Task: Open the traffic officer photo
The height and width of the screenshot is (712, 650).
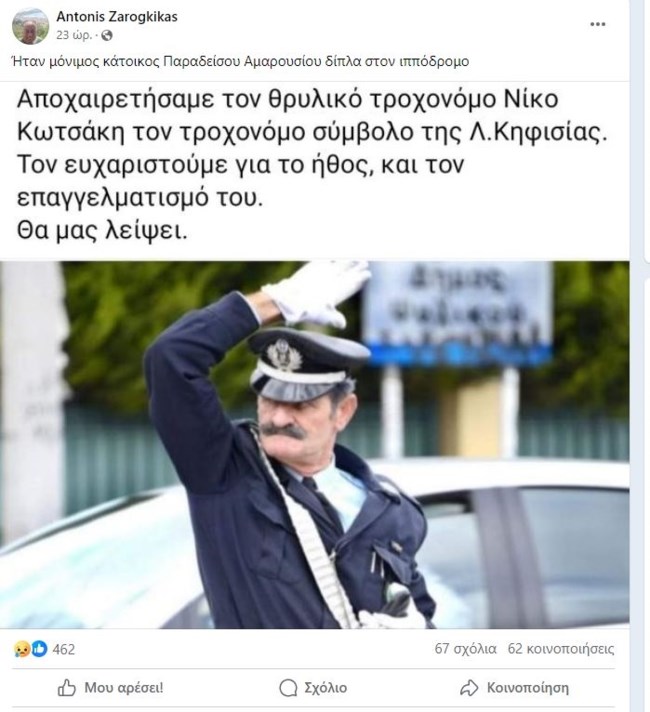Action: pyautogui.click(x=315, y=445)
